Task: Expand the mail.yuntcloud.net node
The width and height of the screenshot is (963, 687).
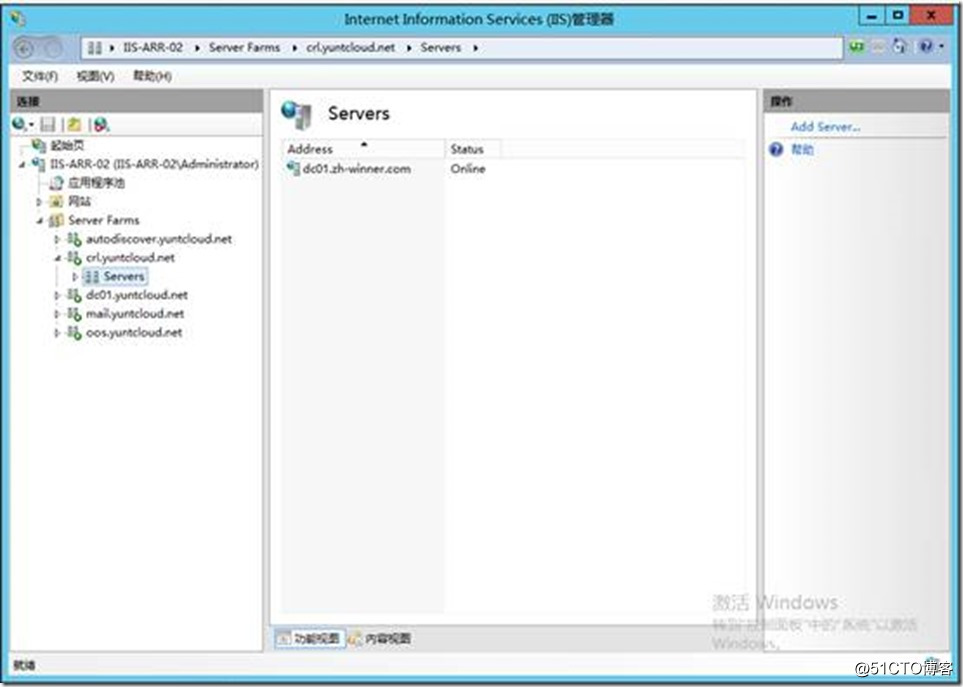Action: [x=57, y=314]
